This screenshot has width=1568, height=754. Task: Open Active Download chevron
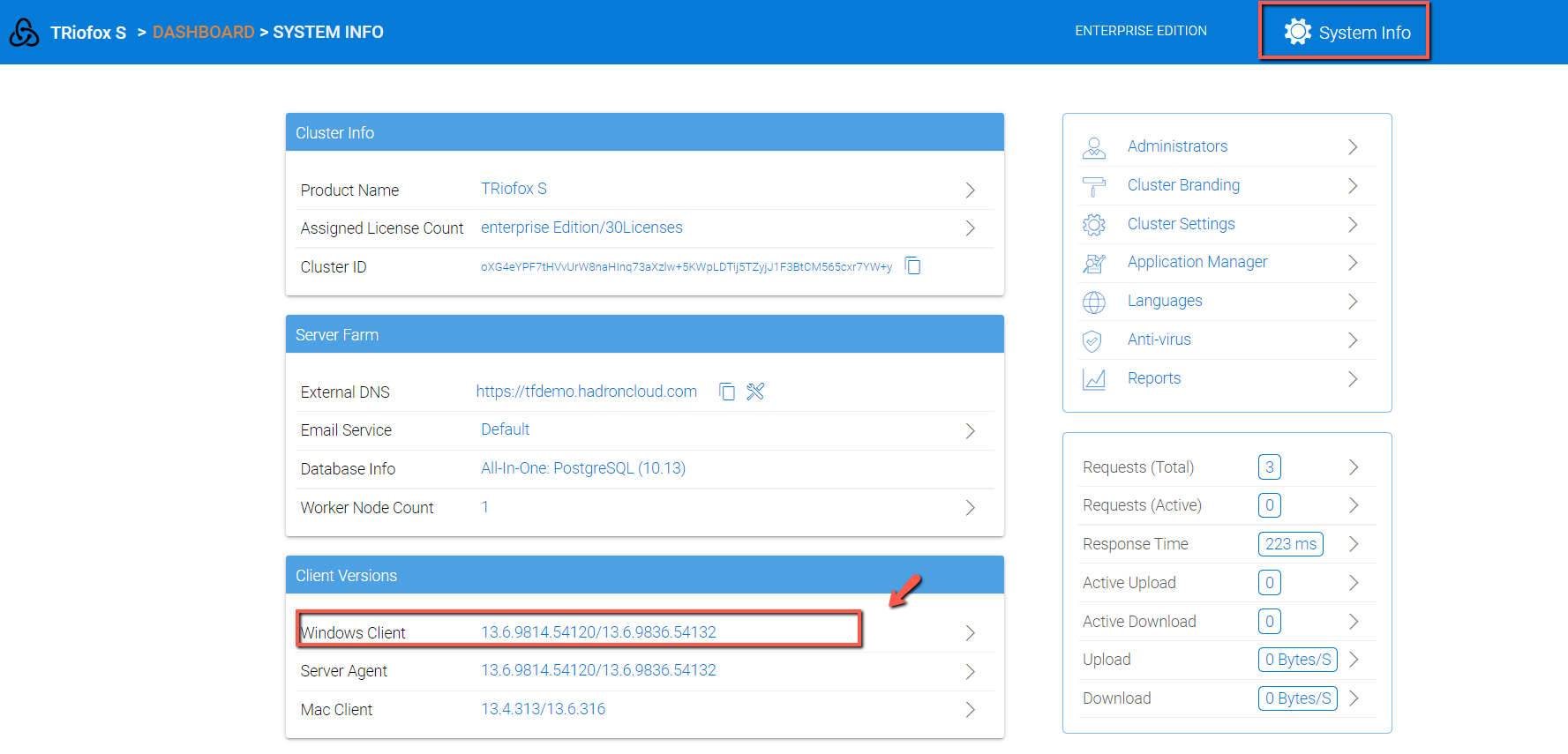(1354, 622)
